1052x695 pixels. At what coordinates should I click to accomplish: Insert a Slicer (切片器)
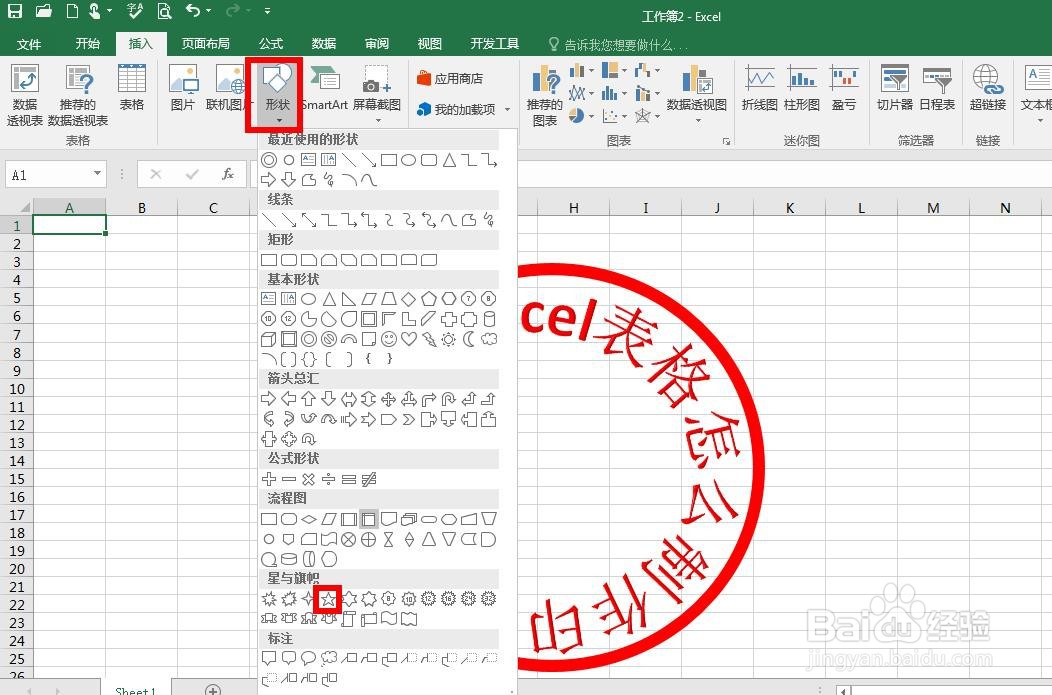point(895,88)
